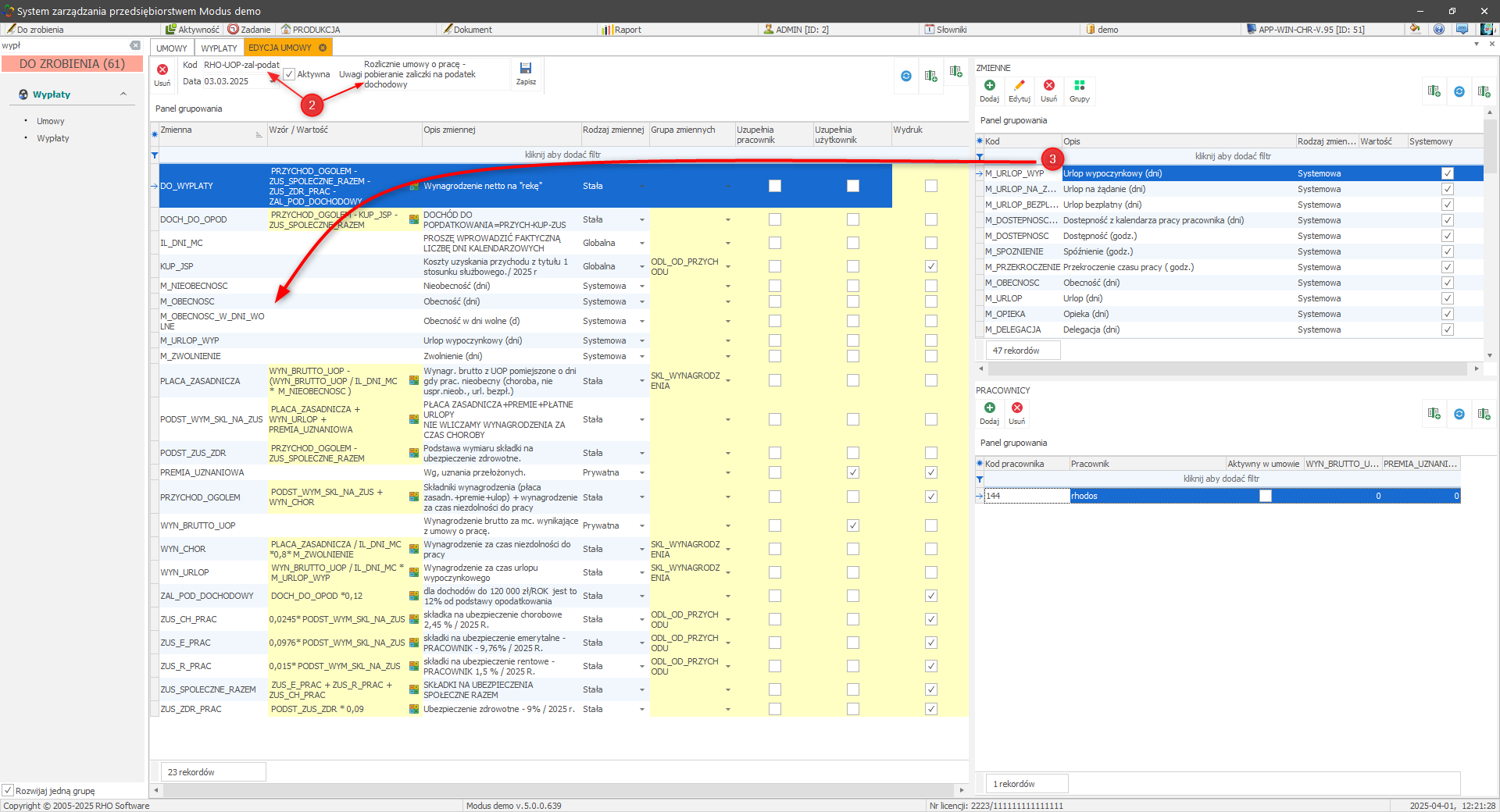The width and height of the screenshot is (1500, 812).
Task: Click the Usuń icon in PRACOWNICY panel
Action: (1016, 408)
